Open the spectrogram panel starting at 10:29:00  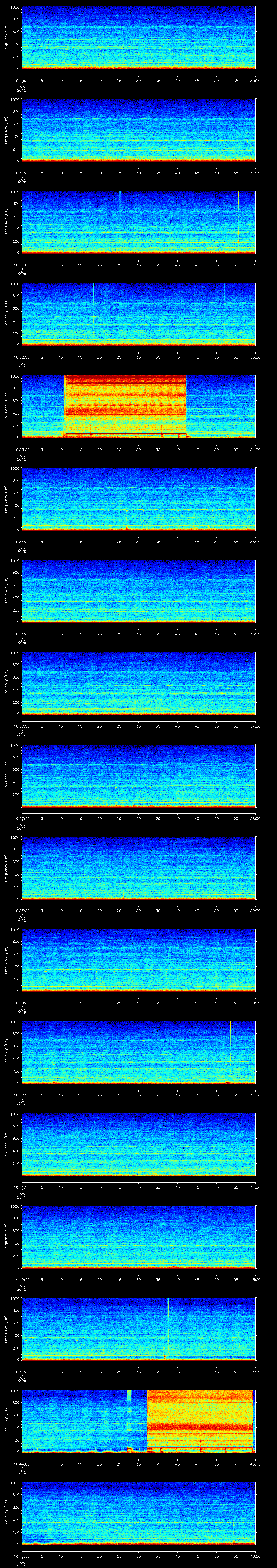coord(138,38)
